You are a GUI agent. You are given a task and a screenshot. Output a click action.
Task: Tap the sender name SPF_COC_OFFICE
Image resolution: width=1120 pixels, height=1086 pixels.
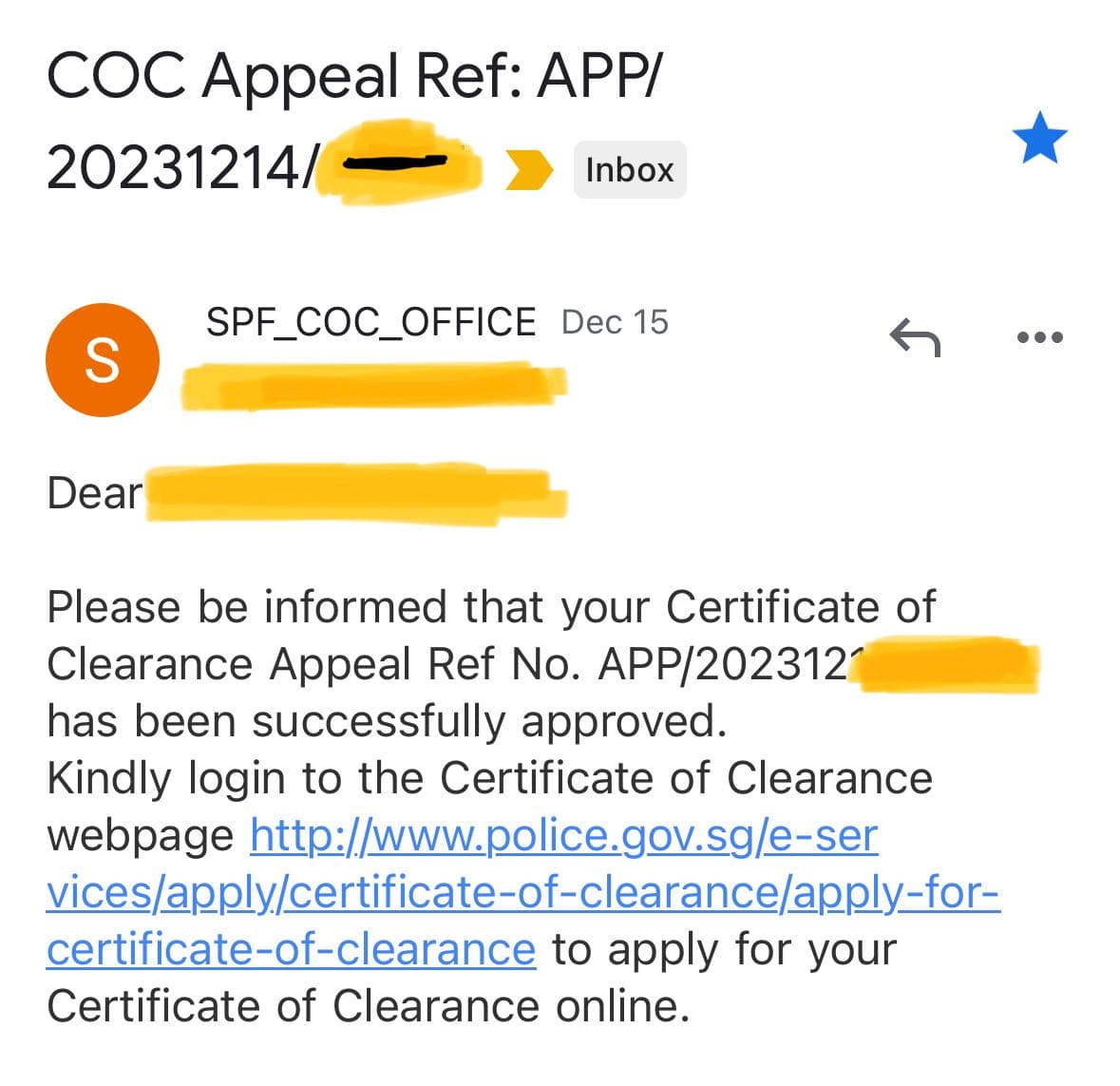[x=370, y=322]
